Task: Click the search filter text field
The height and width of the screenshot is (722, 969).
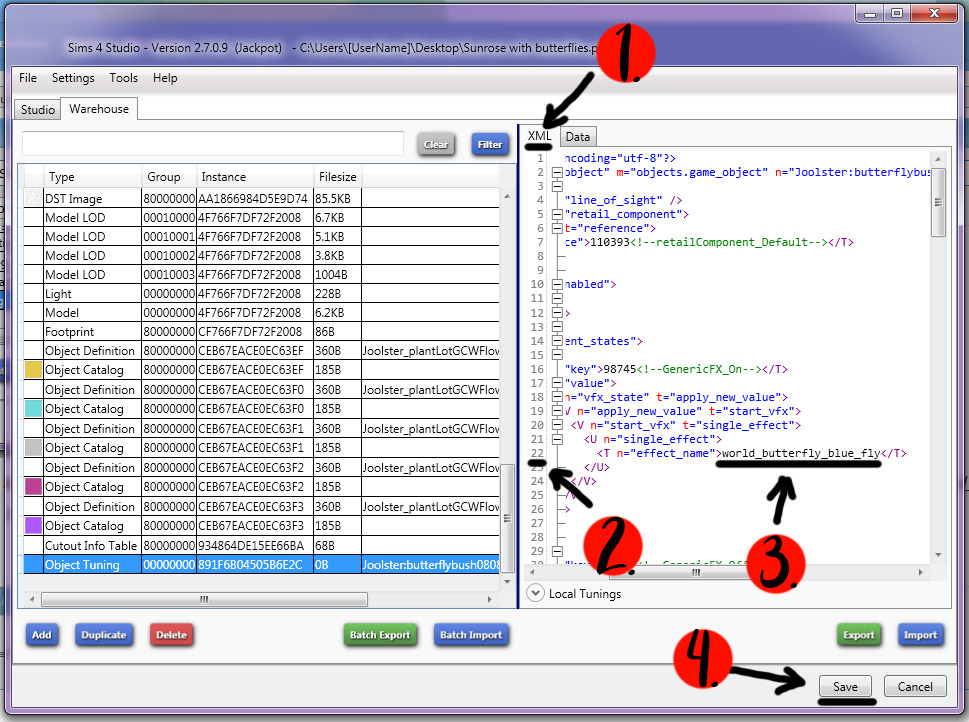Action: [213, 144]
